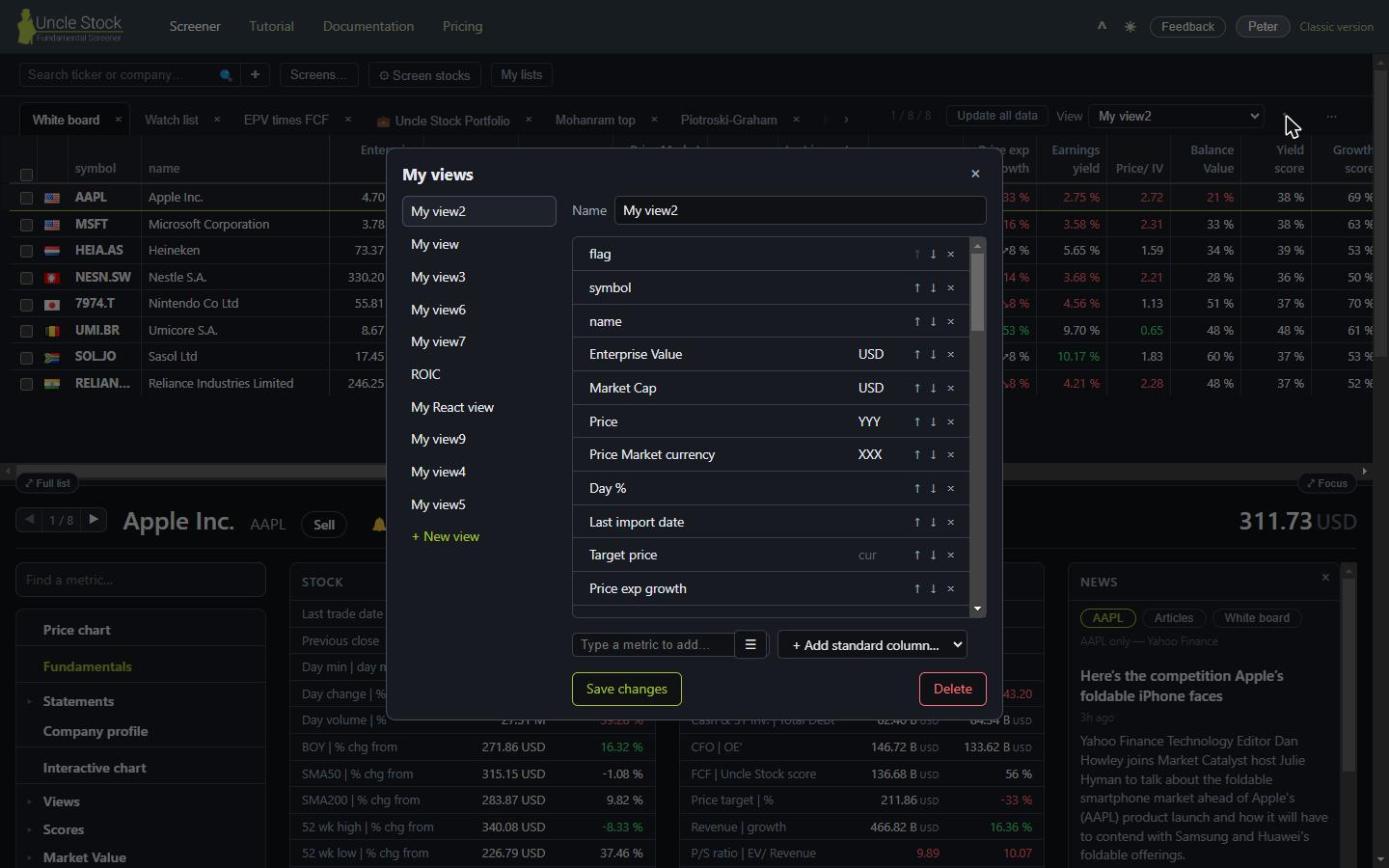
Task: Check the MSFT row checkbox
Action: pyautogui.click(x=27, y=225)
